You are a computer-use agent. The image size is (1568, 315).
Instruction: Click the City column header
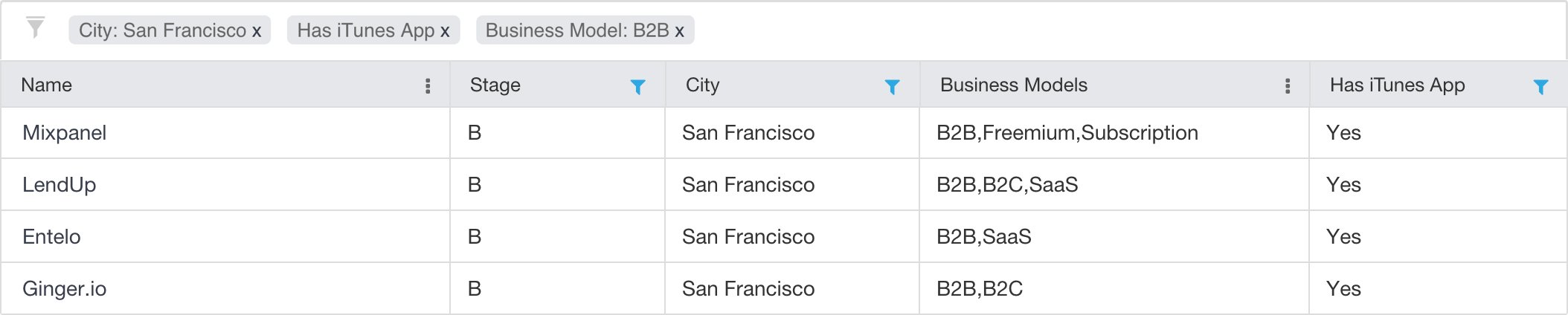[x=703, y=85]
